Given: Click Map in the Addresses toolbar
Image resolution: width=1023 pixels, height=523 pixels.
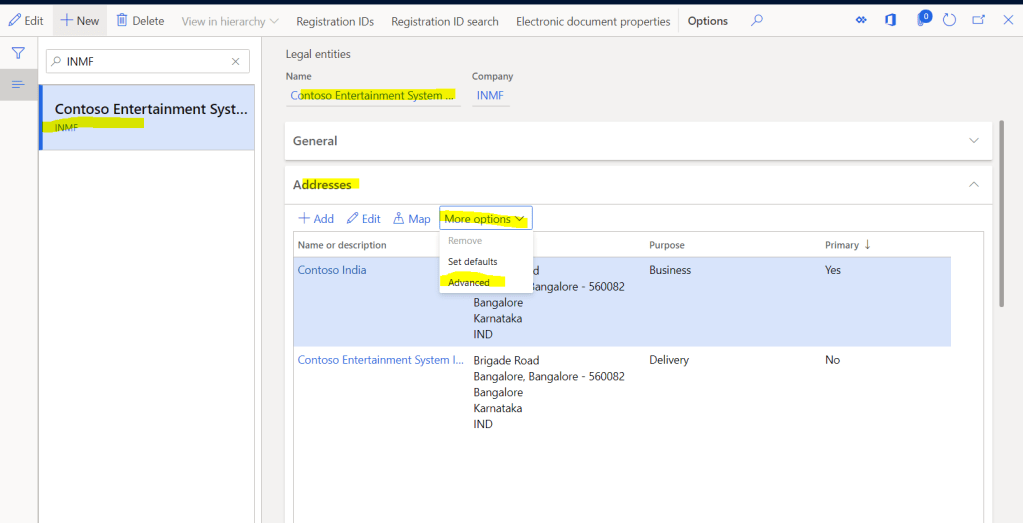Looking at the screenshot, I should pyautogui.click(x=412, y=219).
